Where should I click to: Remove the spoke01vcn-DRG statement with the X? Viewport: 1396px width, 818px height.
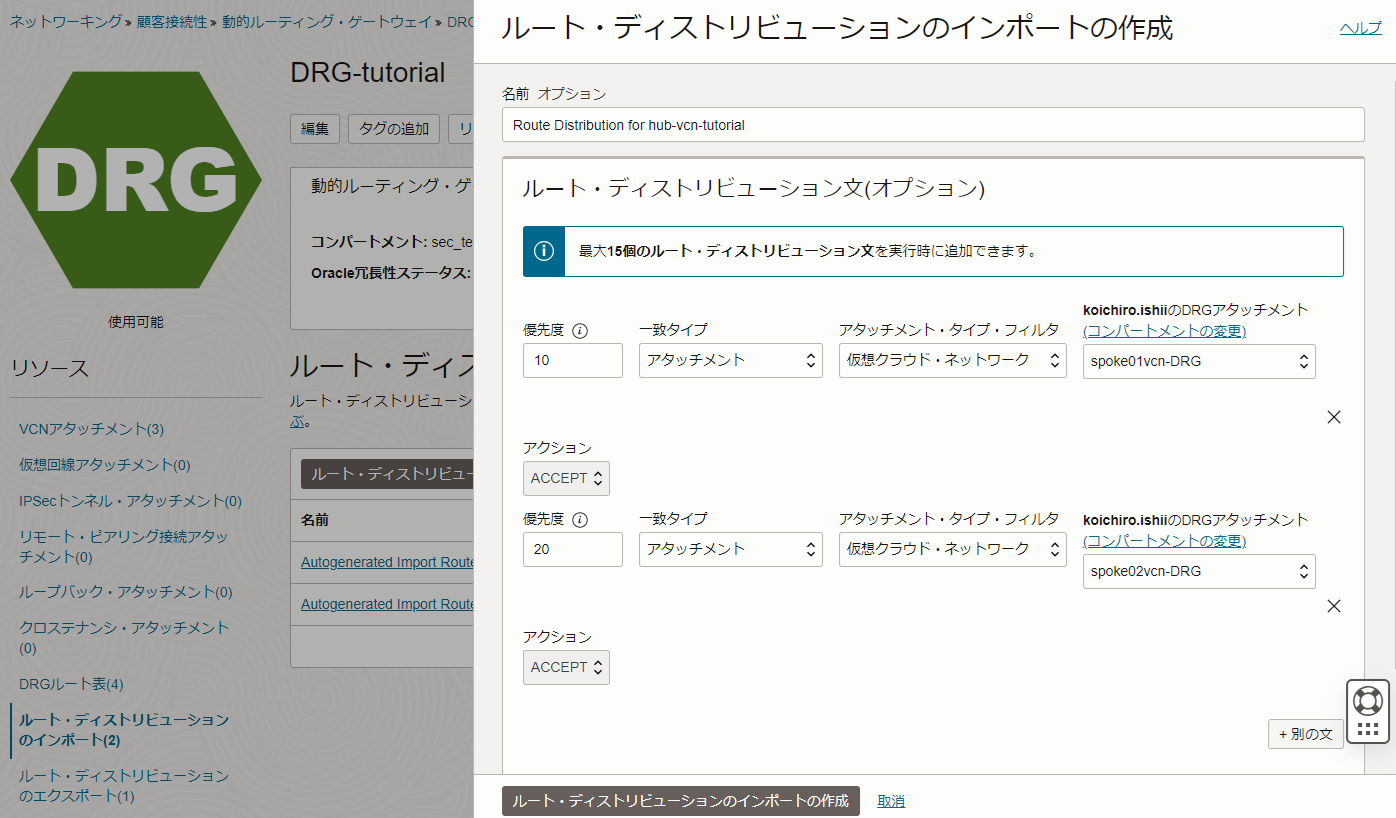1333,417
